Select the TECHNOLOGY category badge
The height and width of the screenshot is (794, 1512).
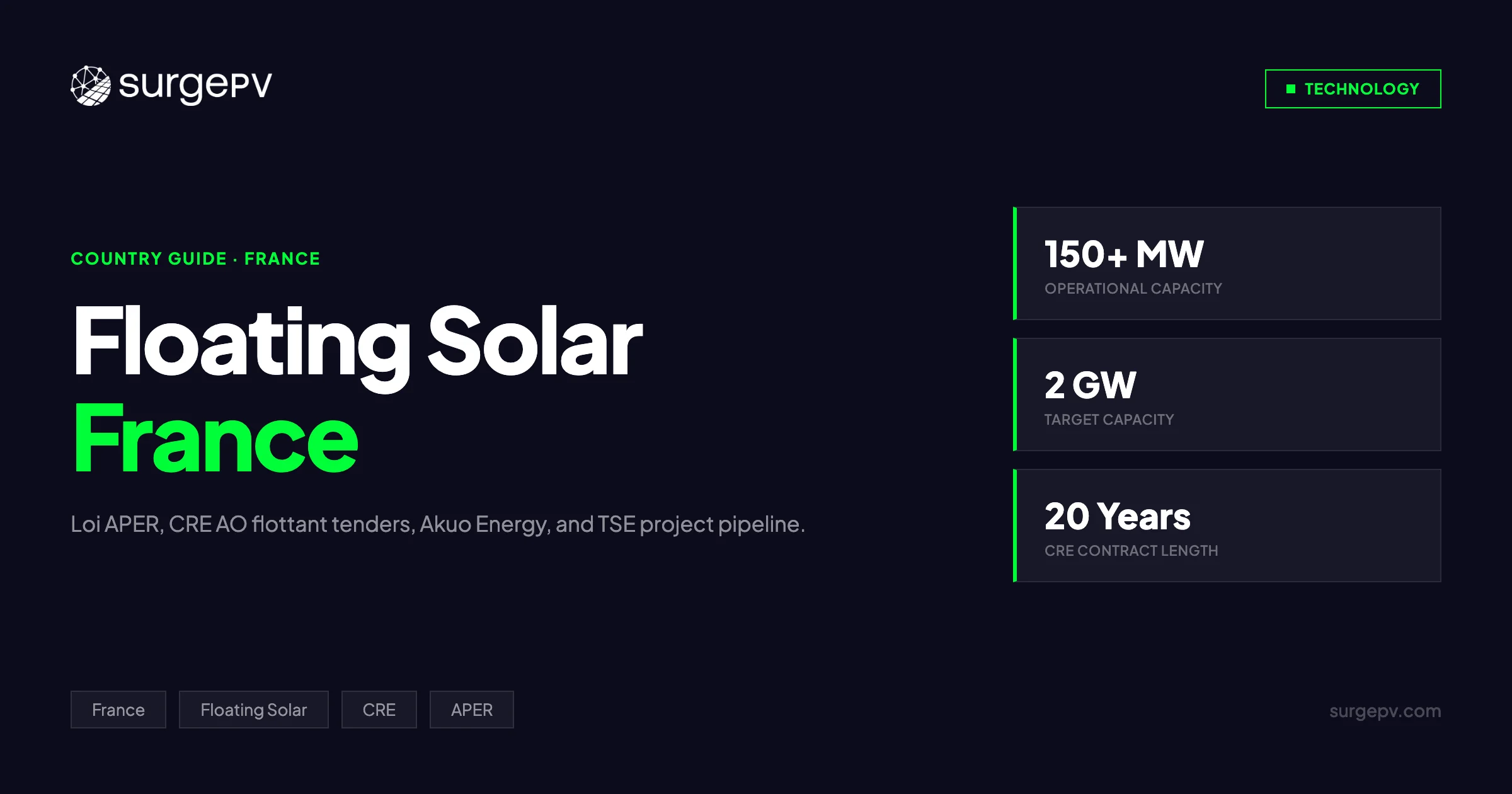[x=1353, y=89]
